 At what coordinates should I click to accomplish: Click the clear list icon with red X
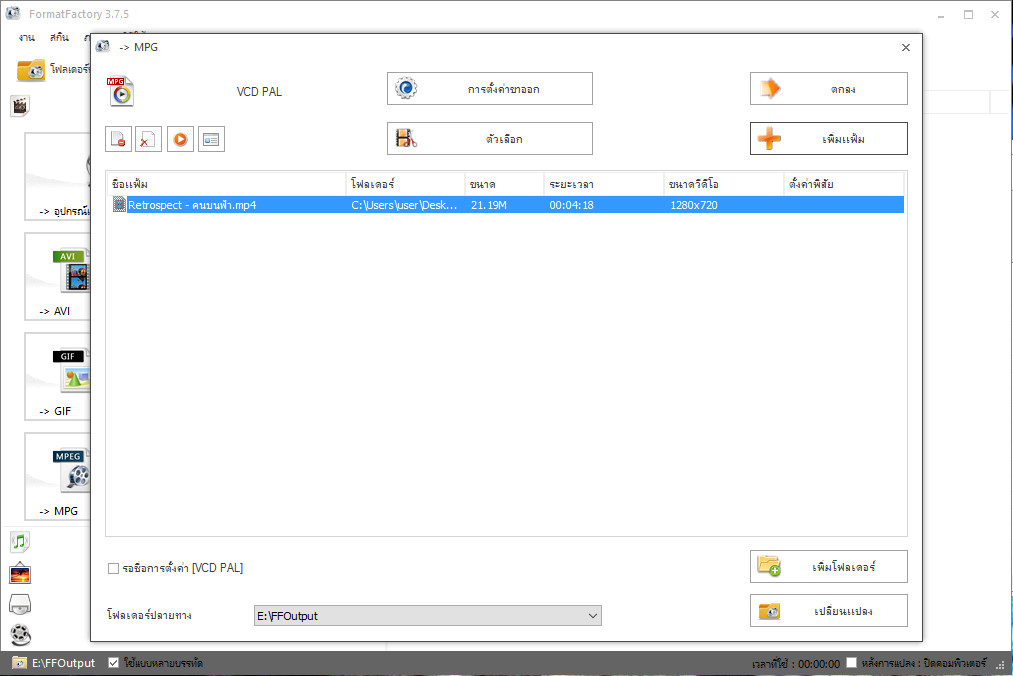click(149, 139)
